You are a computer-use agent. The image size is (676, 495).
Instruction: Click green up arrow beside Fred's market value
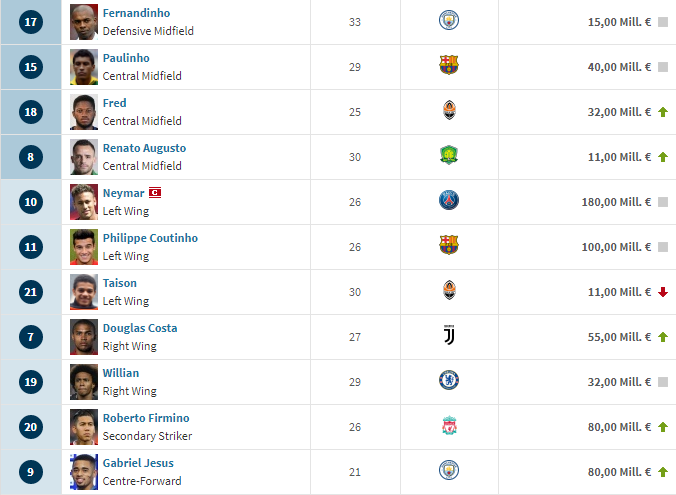coord(663,112)
